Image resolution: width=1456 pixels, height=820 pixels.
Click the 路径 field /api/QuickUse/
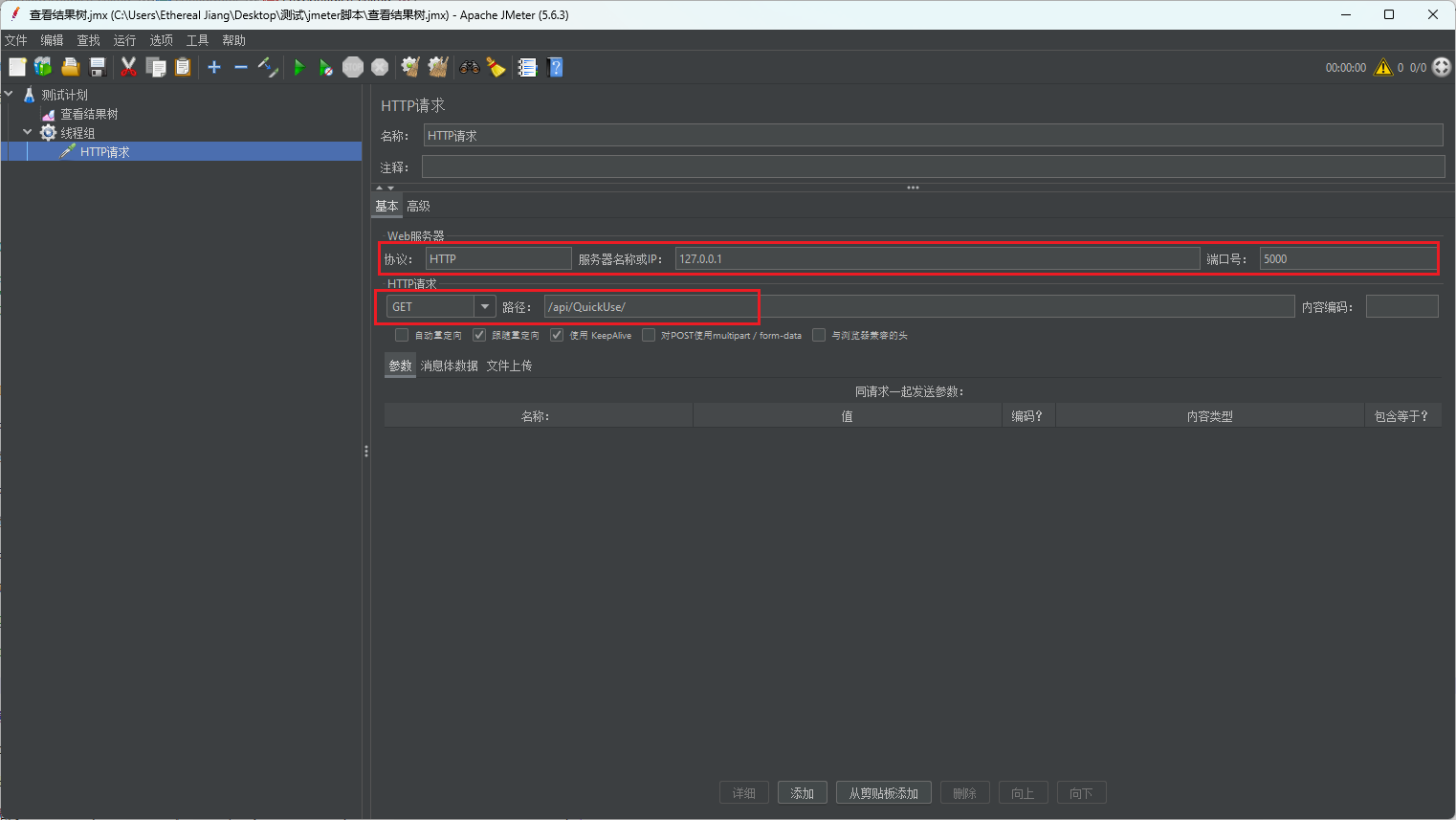click(x=918, y=306)
